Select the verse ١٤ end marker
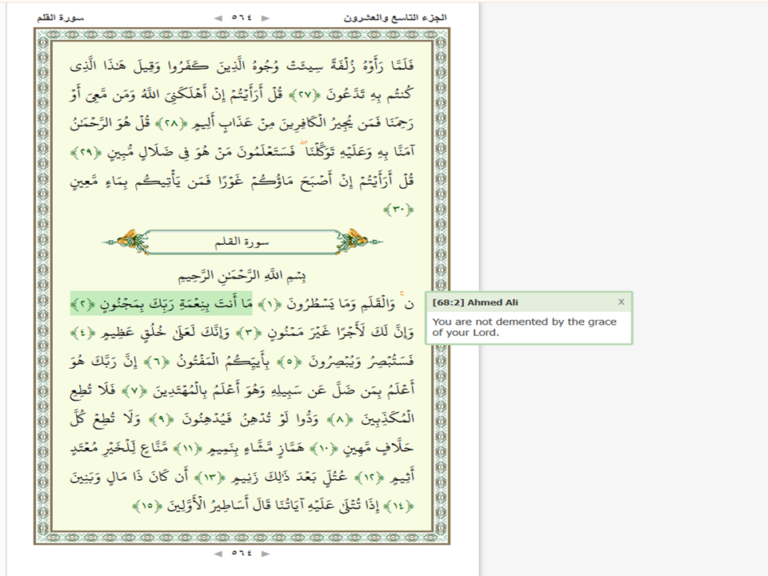The height and width of the screenshot is (576, 768). (x=399, y=506)
